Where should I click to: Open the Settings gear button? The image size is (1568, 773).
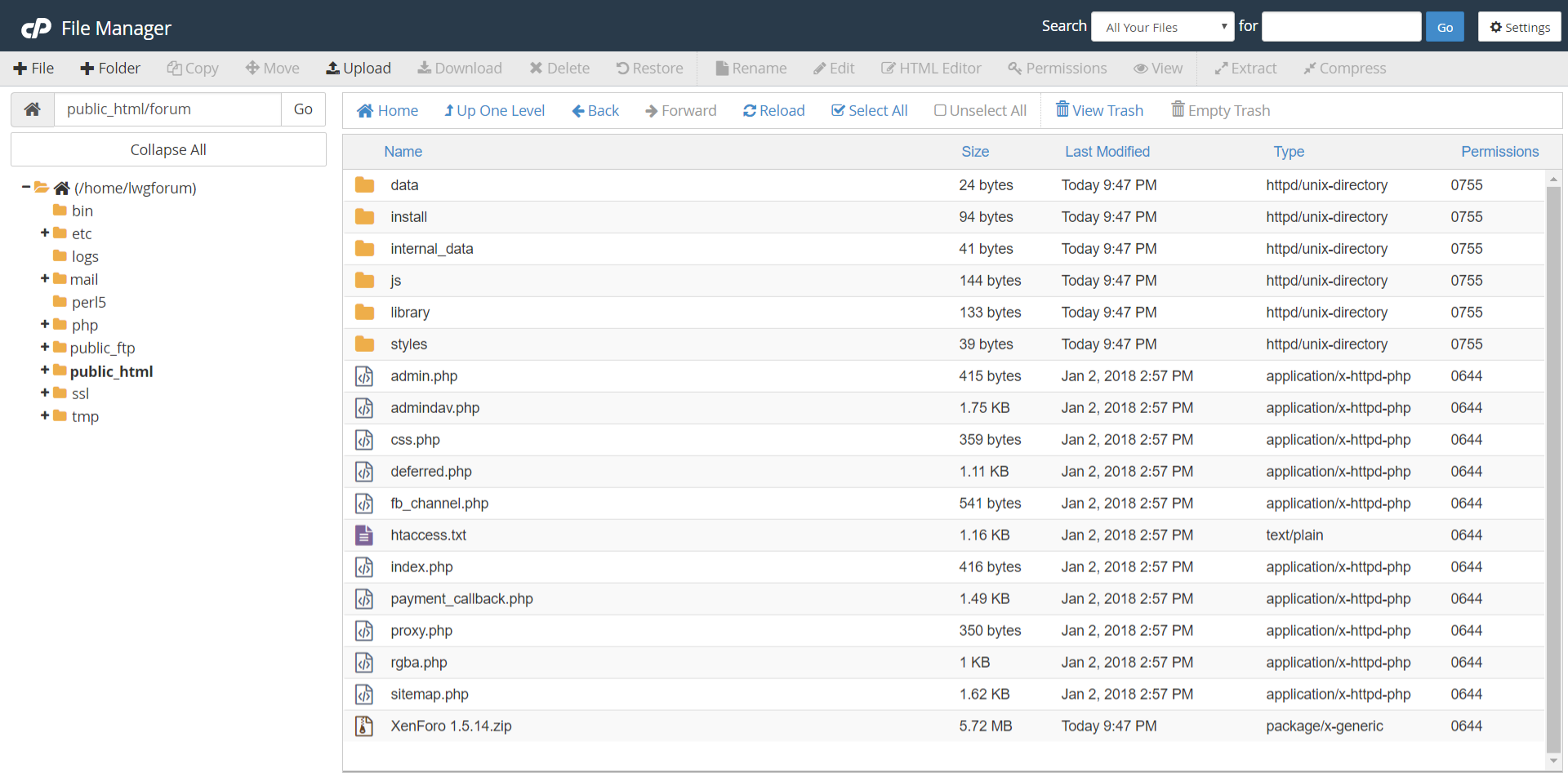click(x=1520, y=27)
